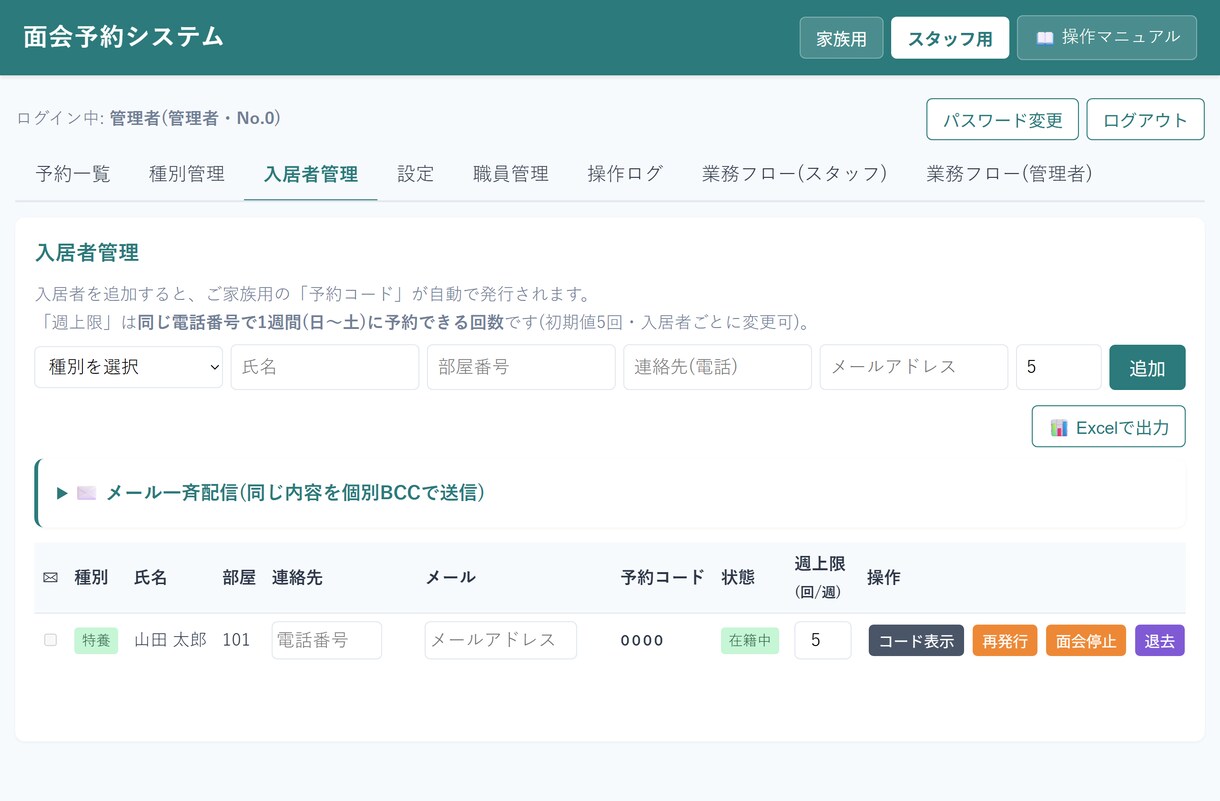Viewport: 1220px width, 801px height.
Task: Focus the 氏名 input field
Action: [x=325, y=367]
